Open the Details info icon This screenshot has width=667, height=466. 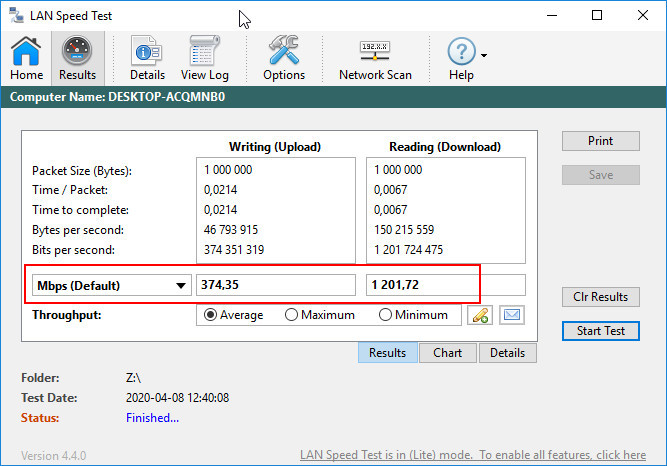tap(147, 58)
